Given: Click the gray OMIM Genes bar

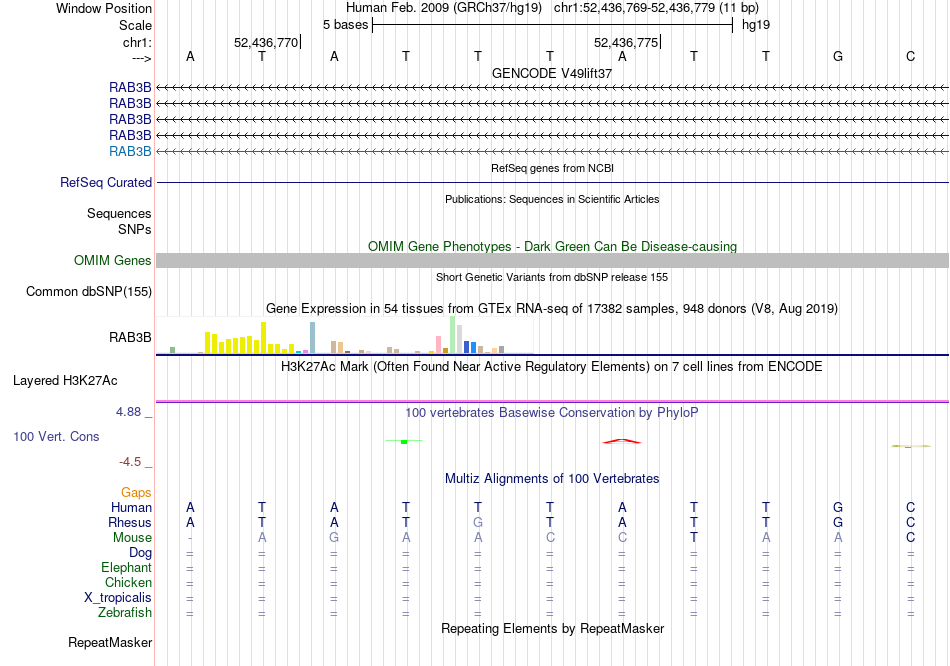Looking at the screenshot, I should pos(552,261).
